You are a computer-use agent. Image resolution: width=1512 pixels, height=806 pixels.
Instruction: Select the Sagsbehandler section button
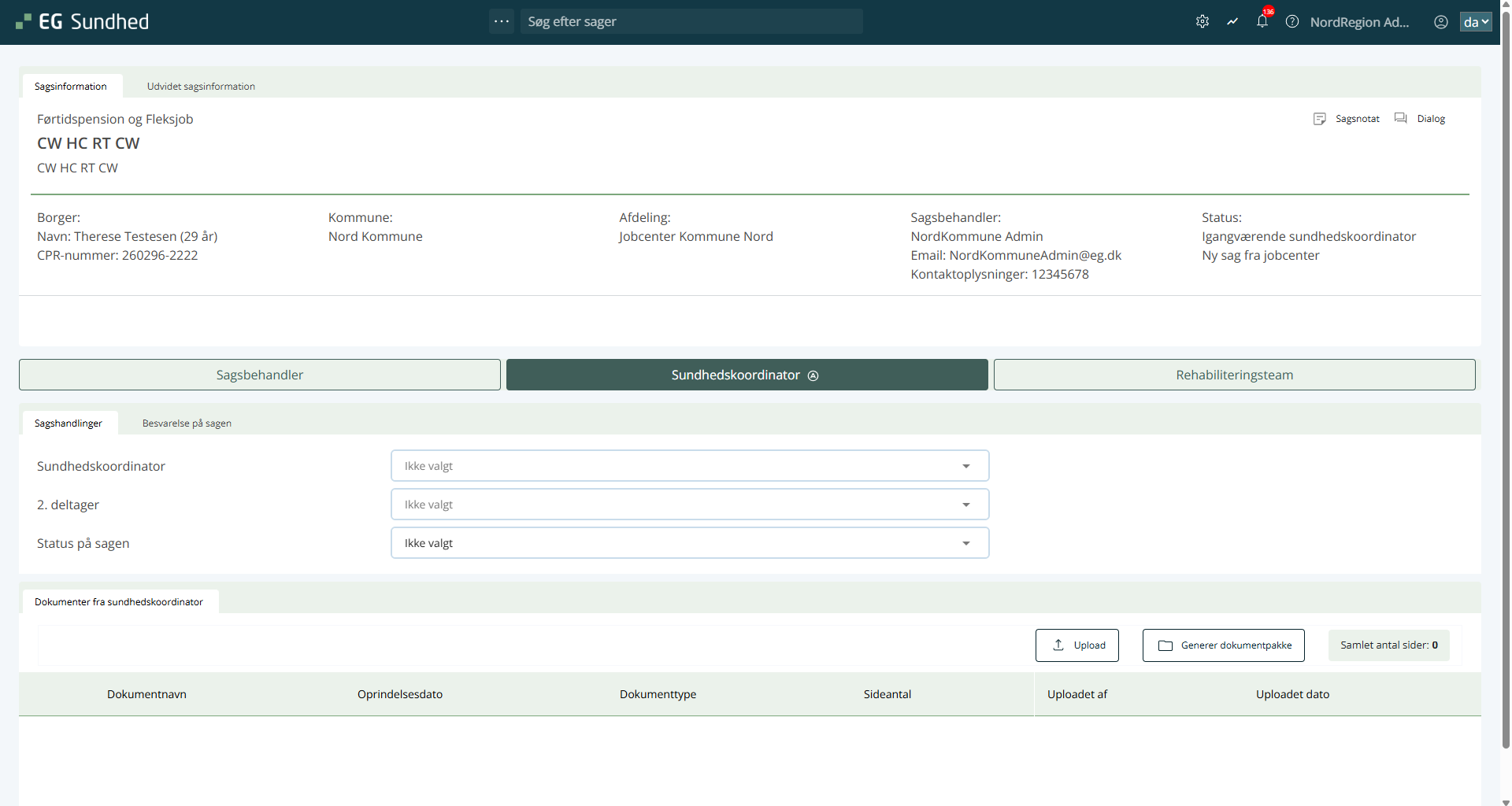[x=260, y=375]
